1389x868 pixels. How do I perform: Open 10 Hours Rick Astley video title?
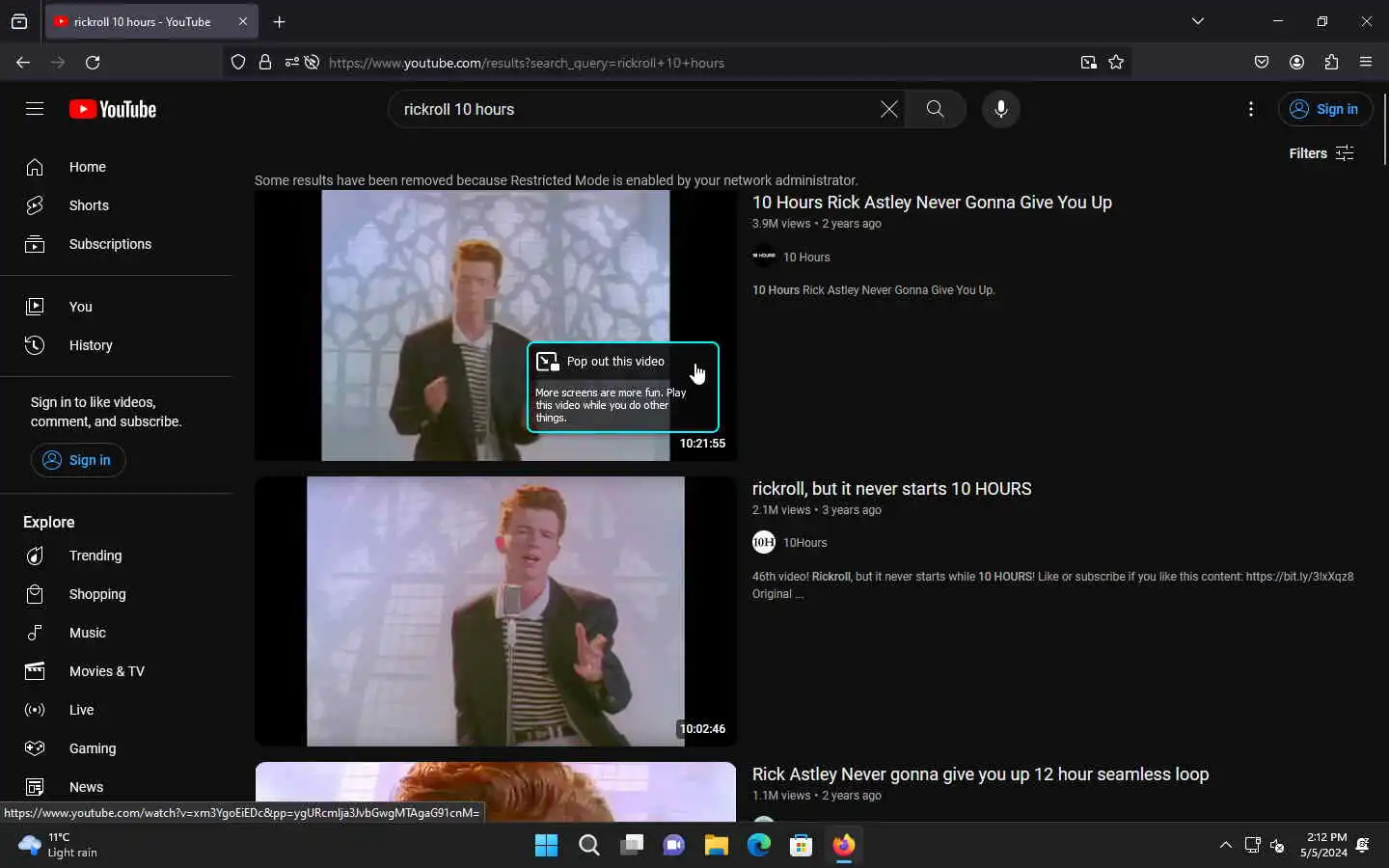932,203
